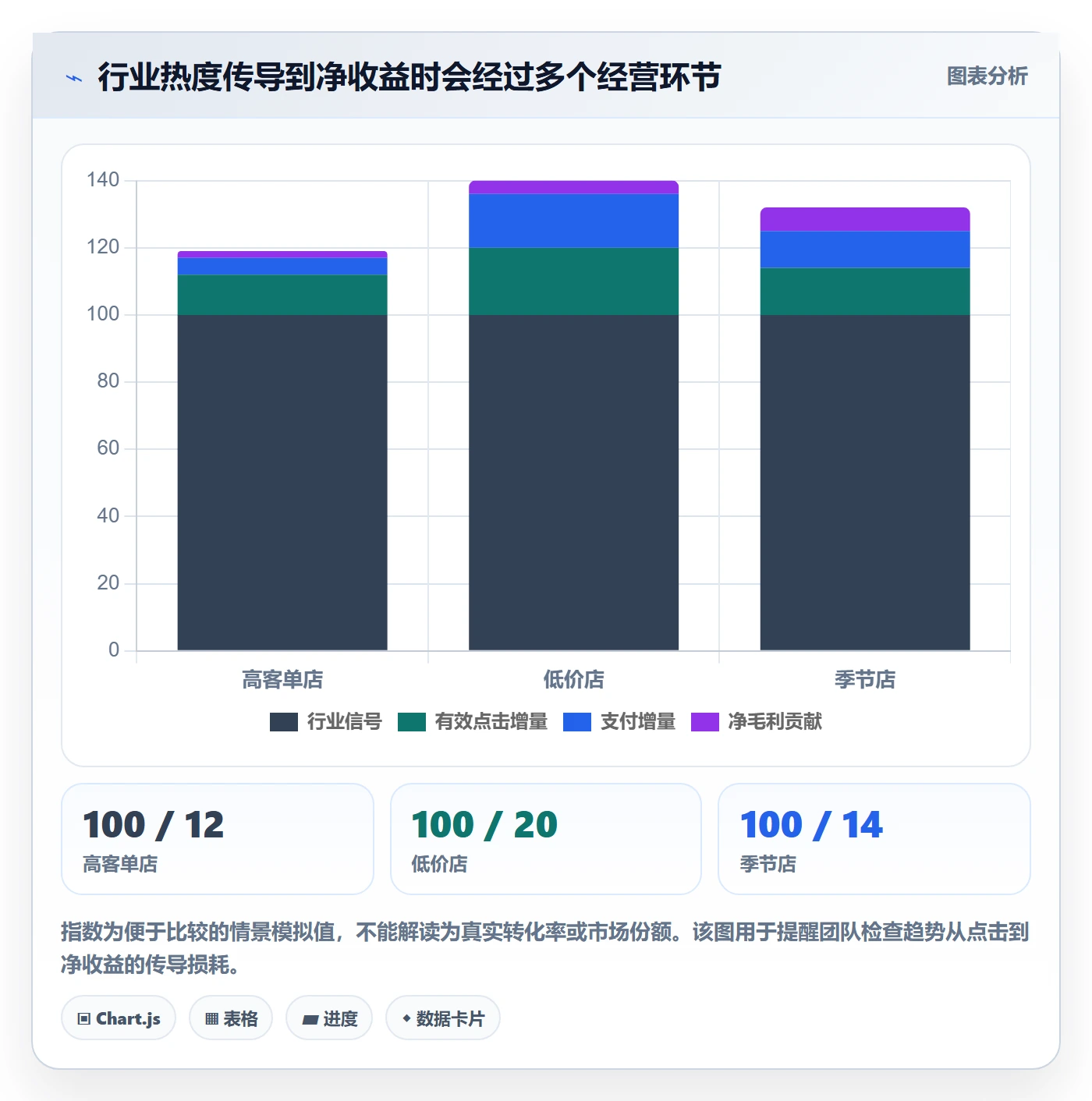
Task: Toggle the 支付增量 legend color swatch
Action: coord(577,722)
